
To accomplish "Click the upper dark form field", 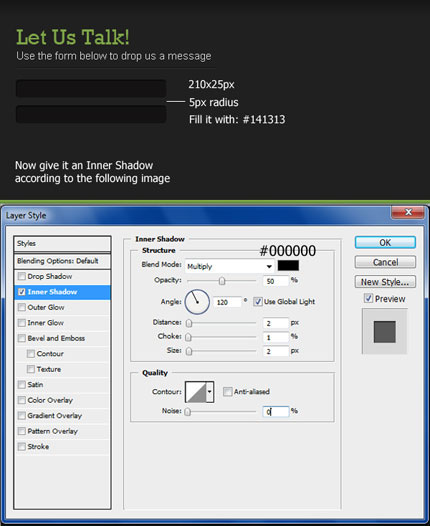I will 91,88.
